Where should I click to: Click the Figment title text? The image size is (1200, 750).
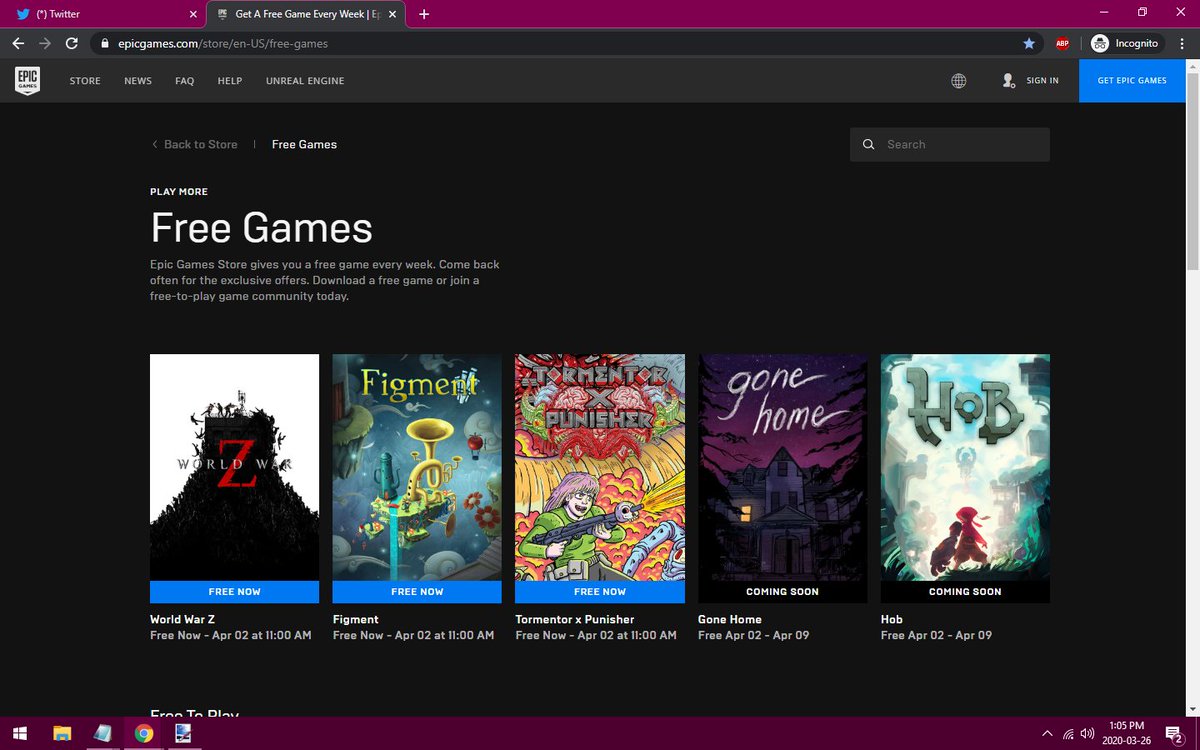(356, 619)
